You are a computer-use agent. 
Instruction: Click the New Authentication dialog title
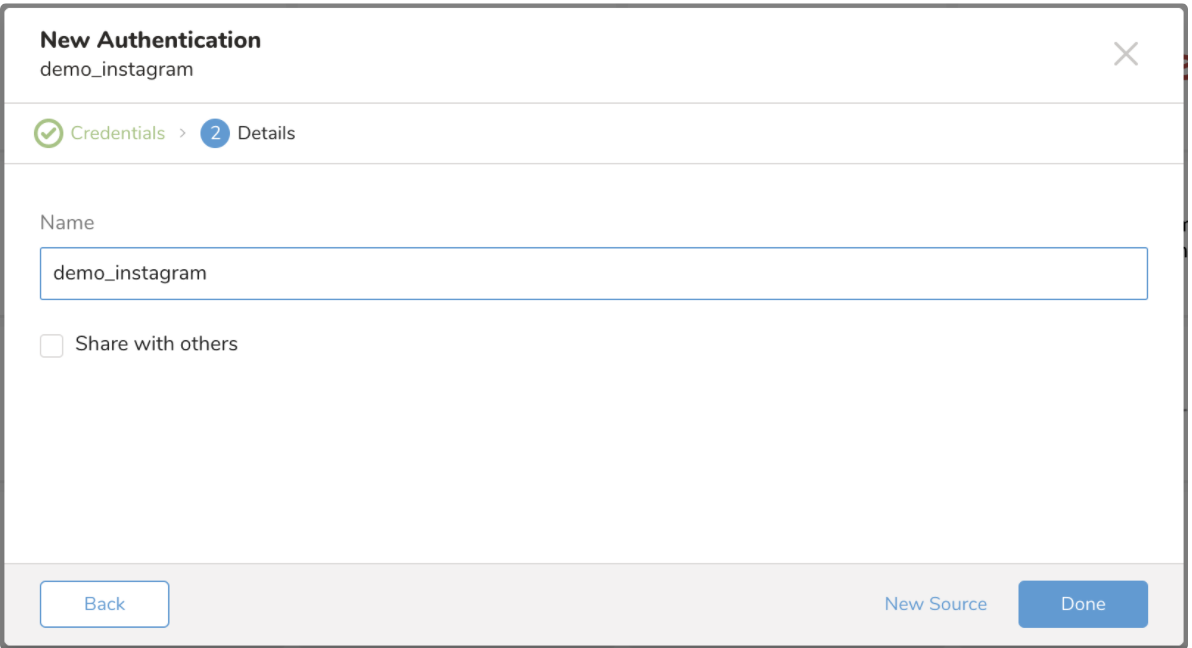pyautogui.click(x=150, y=40)
